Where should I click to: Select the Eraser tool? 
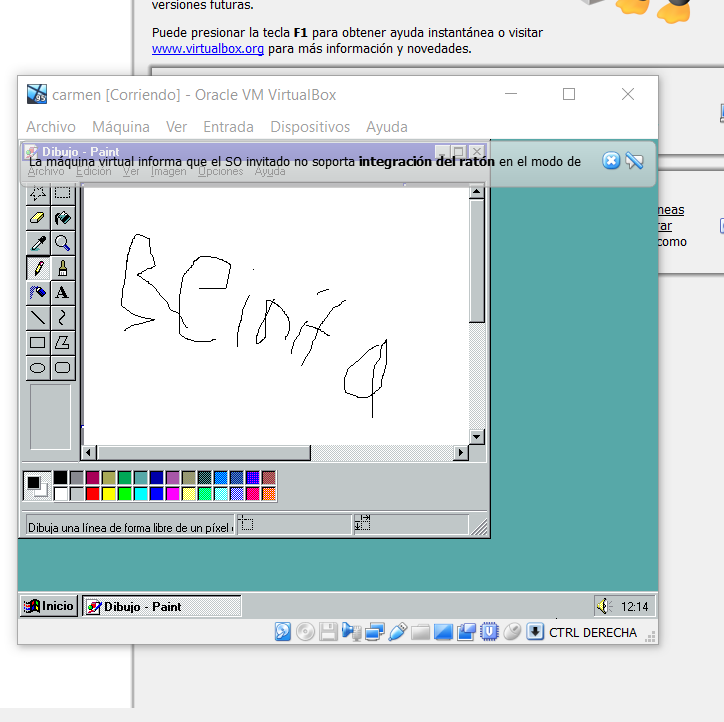38,217
